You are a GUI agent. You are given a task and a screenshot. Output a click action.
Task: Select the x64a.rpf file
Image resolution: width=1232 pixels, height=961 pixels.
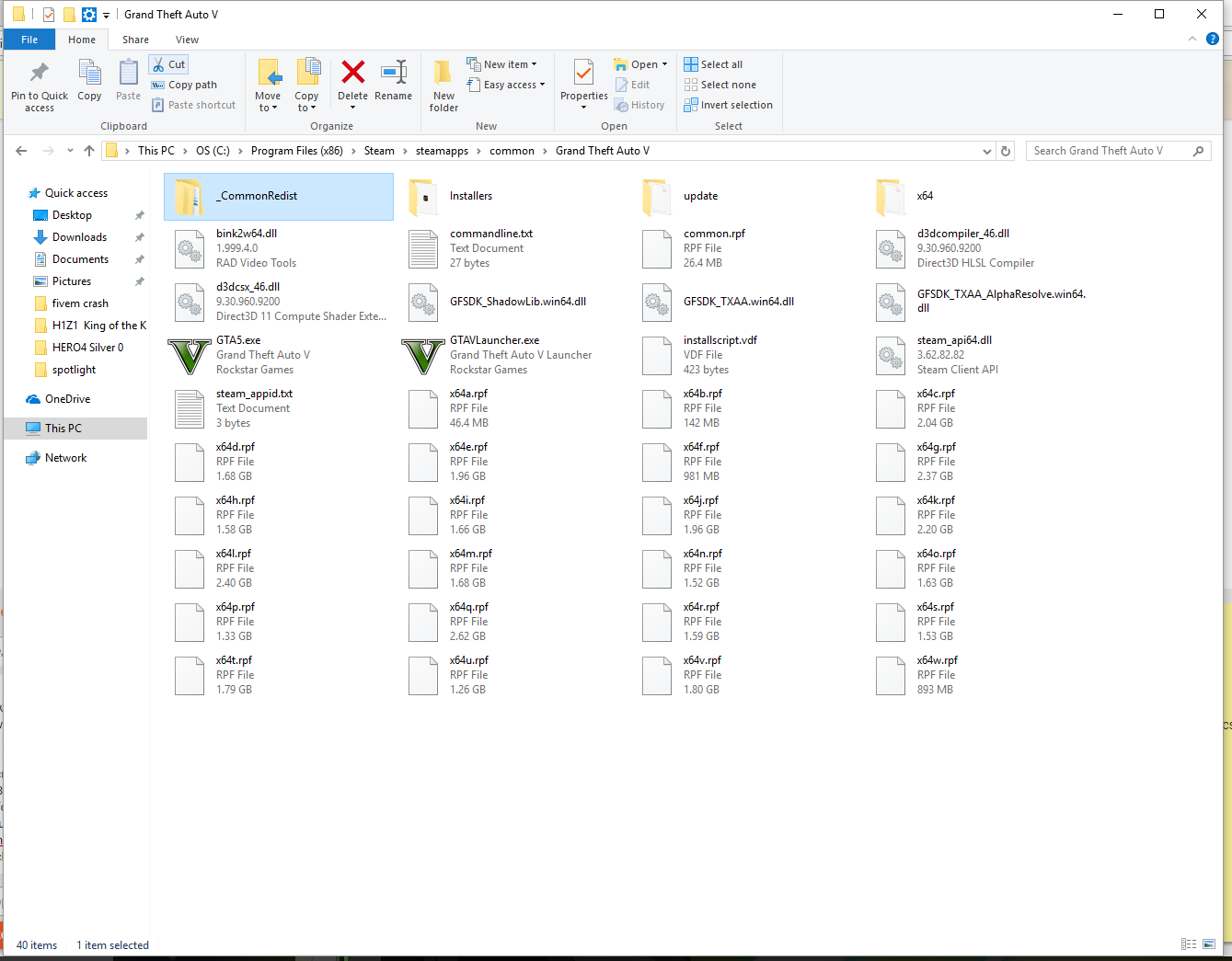click(x=449, y=408)
